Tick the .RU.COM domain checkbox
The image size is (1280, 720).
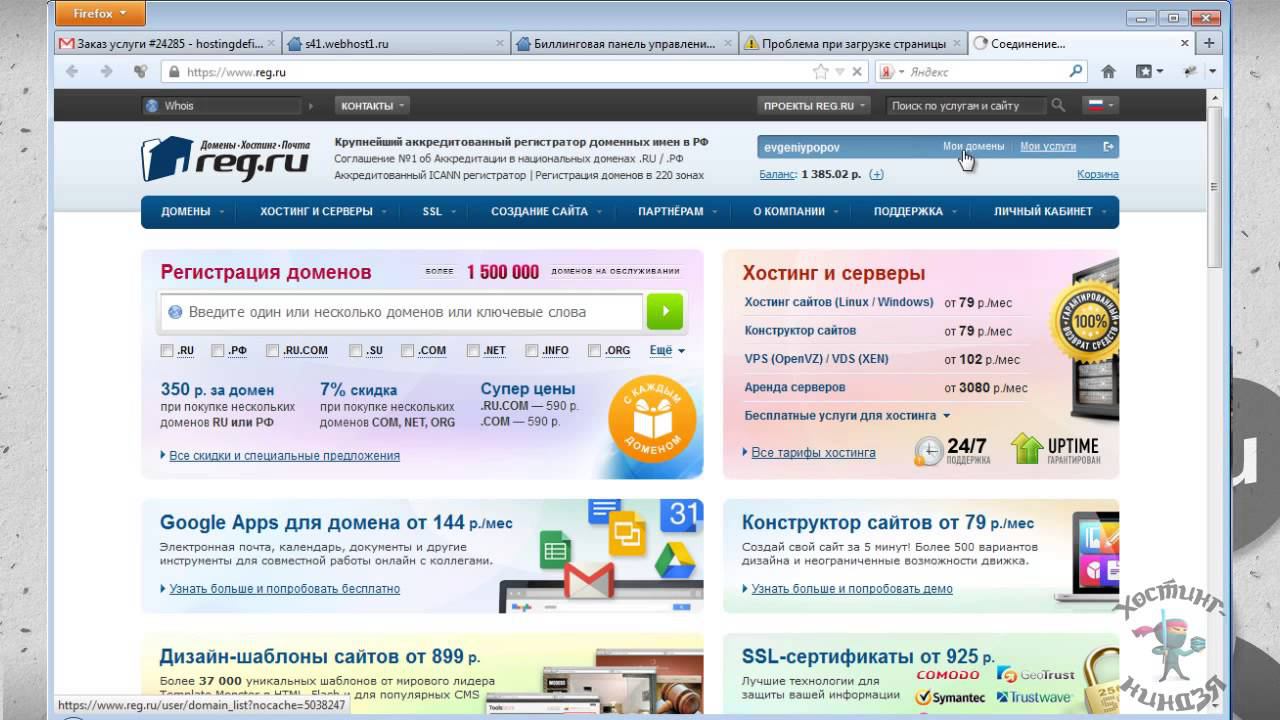pyautogui.click(x=272, y=350)
